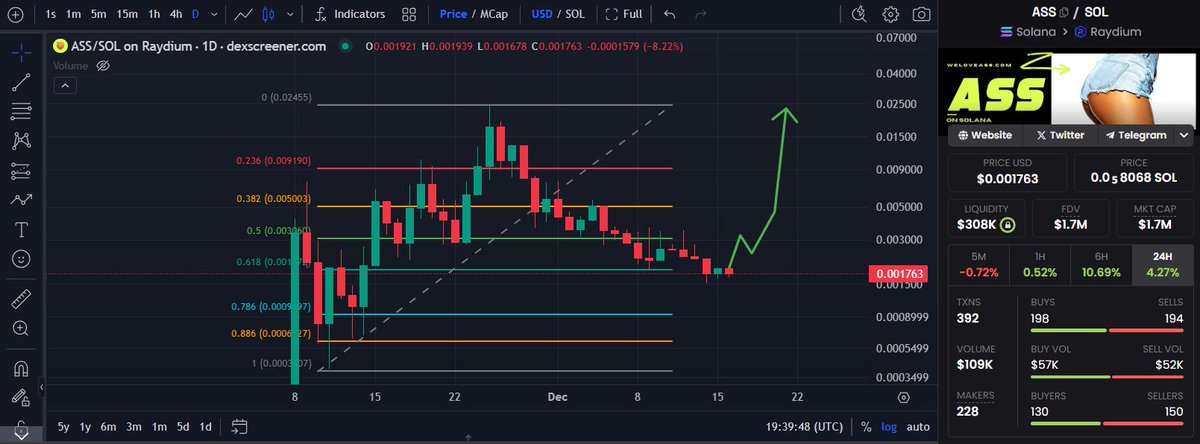Toggle log scale mode
The height and width of the screenshot is (444, 1200).
point(890,427)
